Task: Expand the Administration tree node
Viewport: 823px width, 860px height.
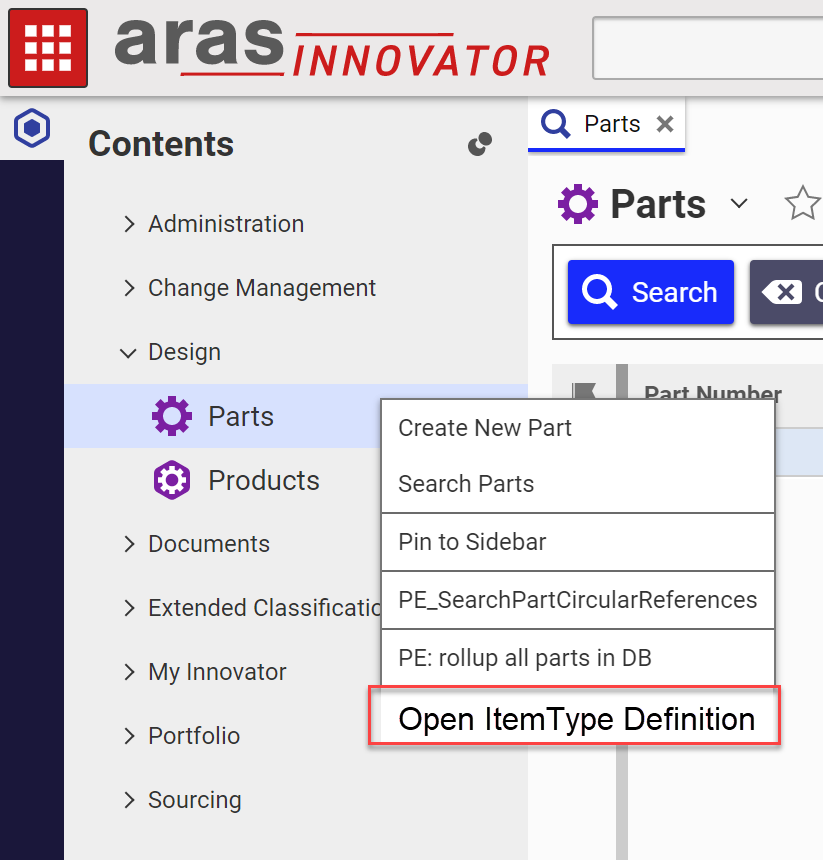Action: click(129, 224)
